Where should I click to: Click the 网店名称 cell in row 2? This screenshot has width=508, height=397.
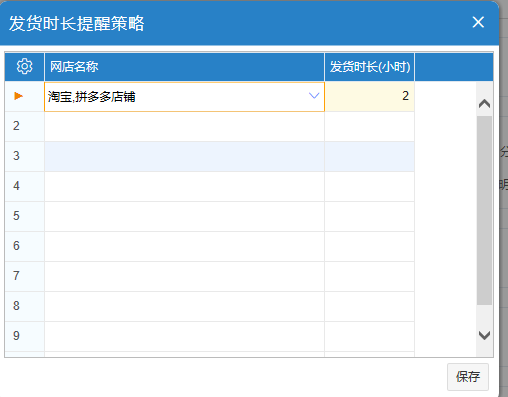point(184,126)
